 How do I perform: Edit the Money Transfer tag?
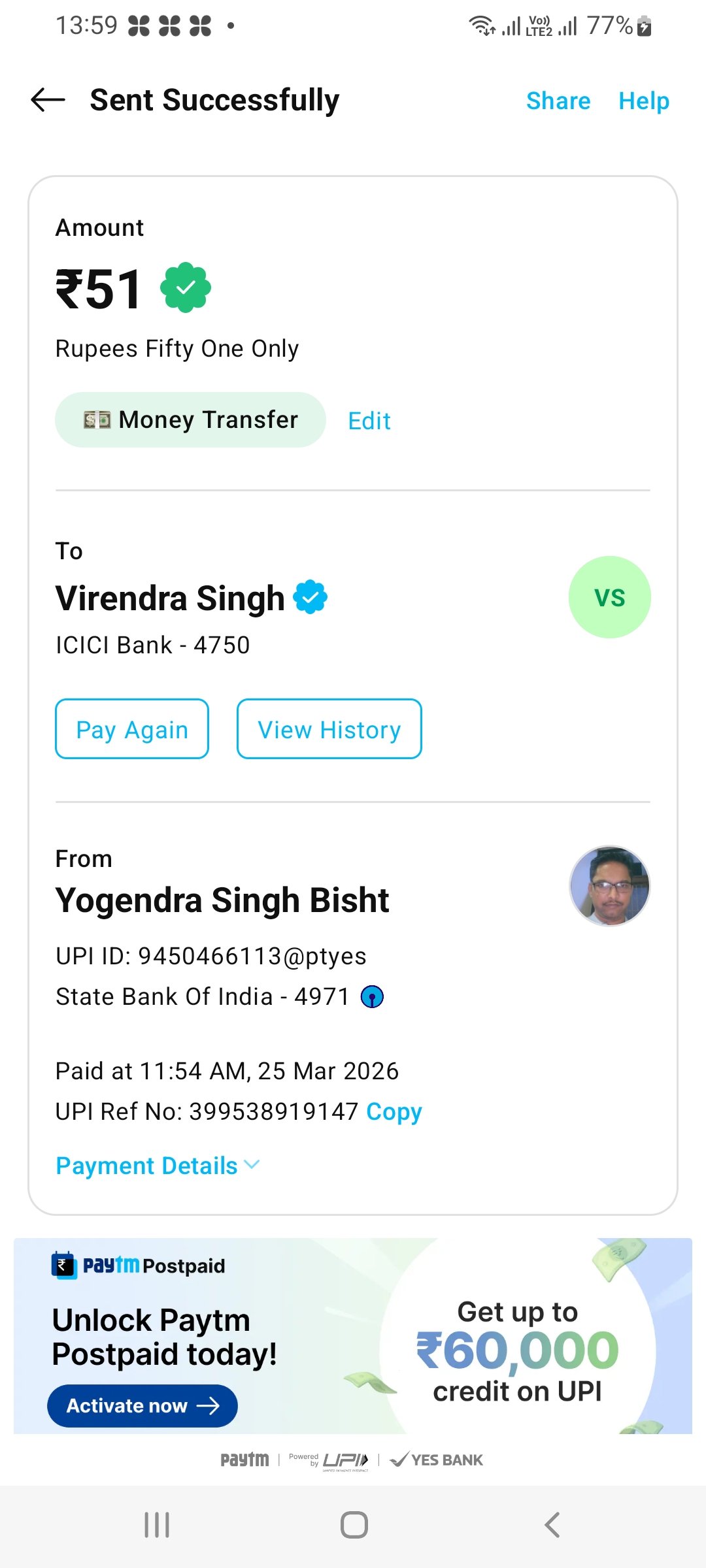click(x=369, y=421)
